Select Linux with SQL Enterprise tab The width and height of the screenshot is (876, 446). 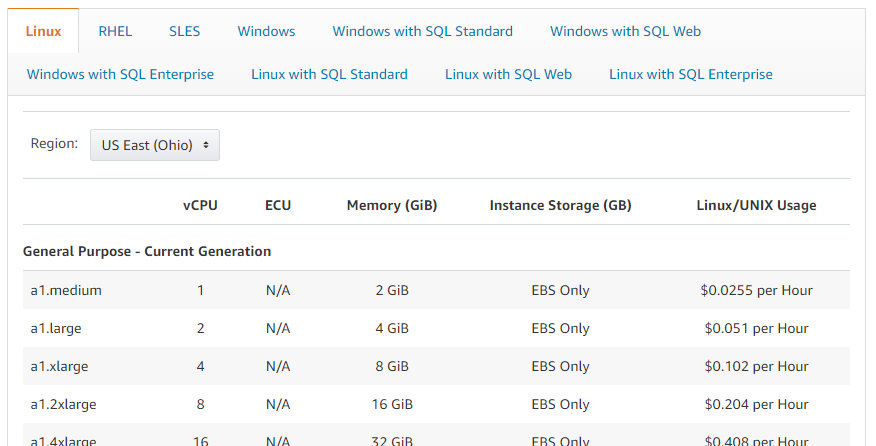click(x=690, y=74)
